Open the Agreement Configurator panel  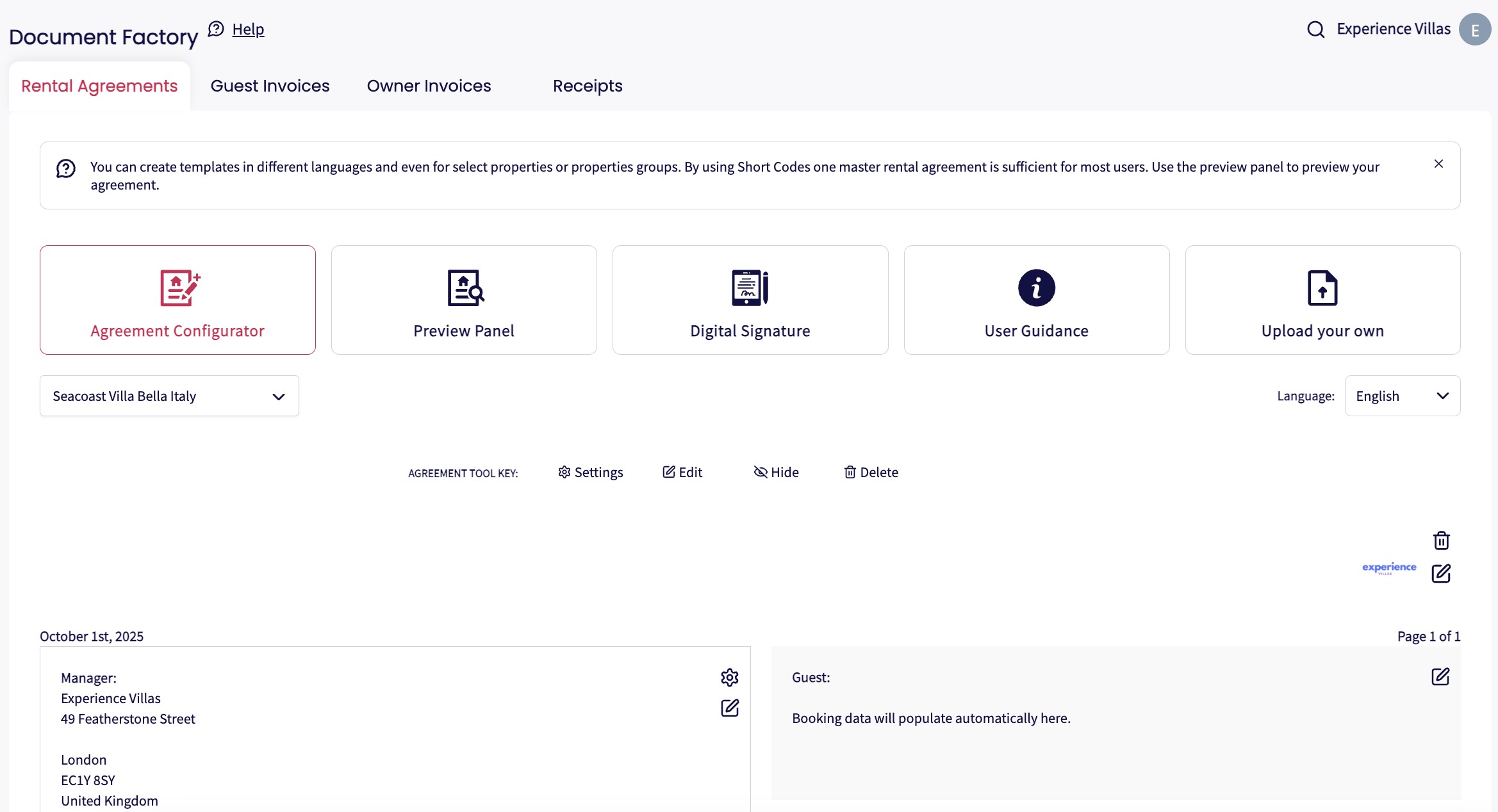(177, 300)
